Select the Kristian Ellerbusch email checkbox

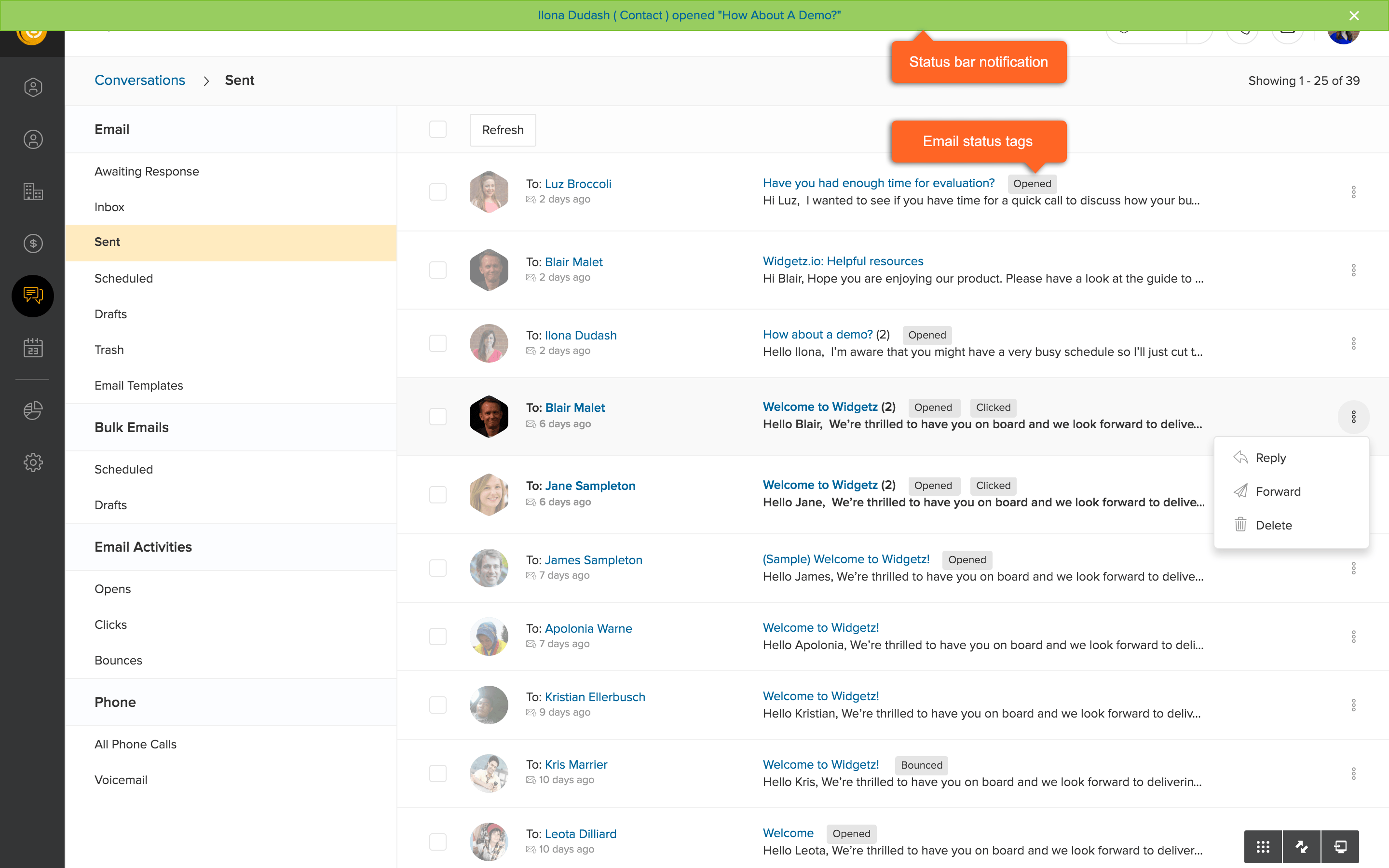(x=438, y=705)
